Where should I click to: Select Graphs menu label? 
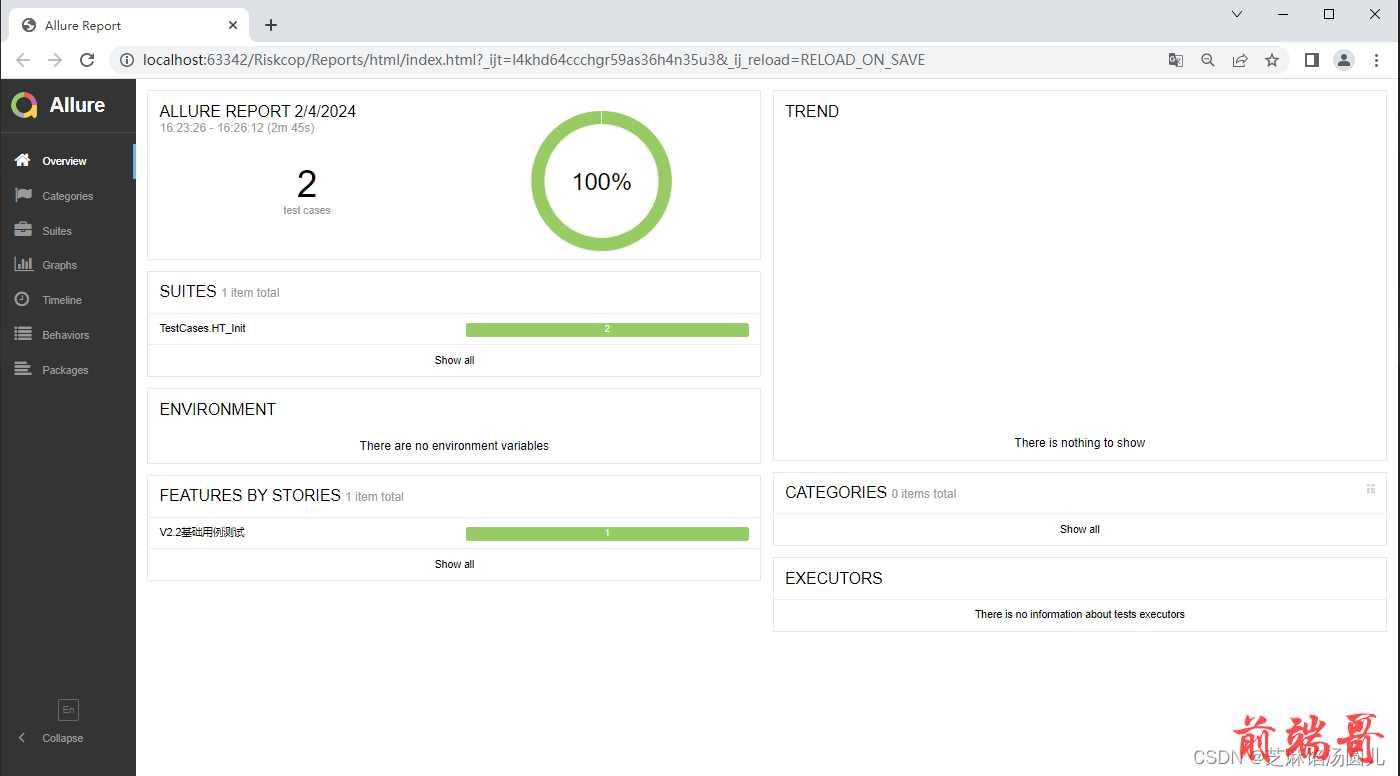pyautogui.click(x=60, y=265)
